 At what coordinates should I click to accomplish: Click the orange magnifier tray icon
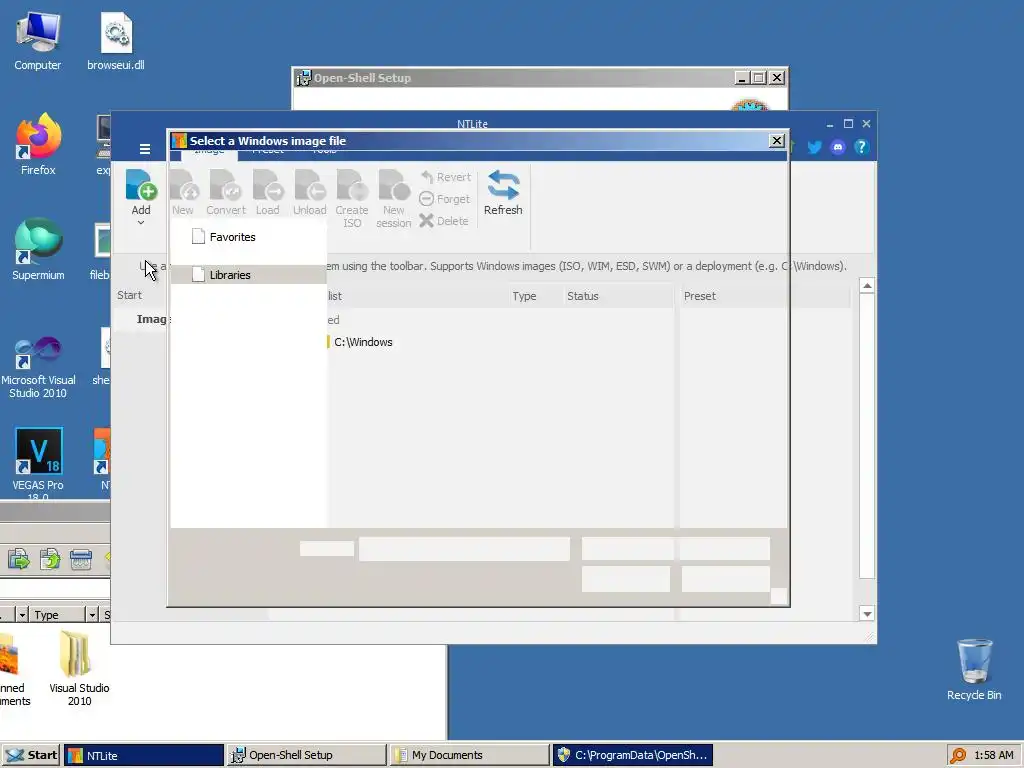[x=958, y=755]
